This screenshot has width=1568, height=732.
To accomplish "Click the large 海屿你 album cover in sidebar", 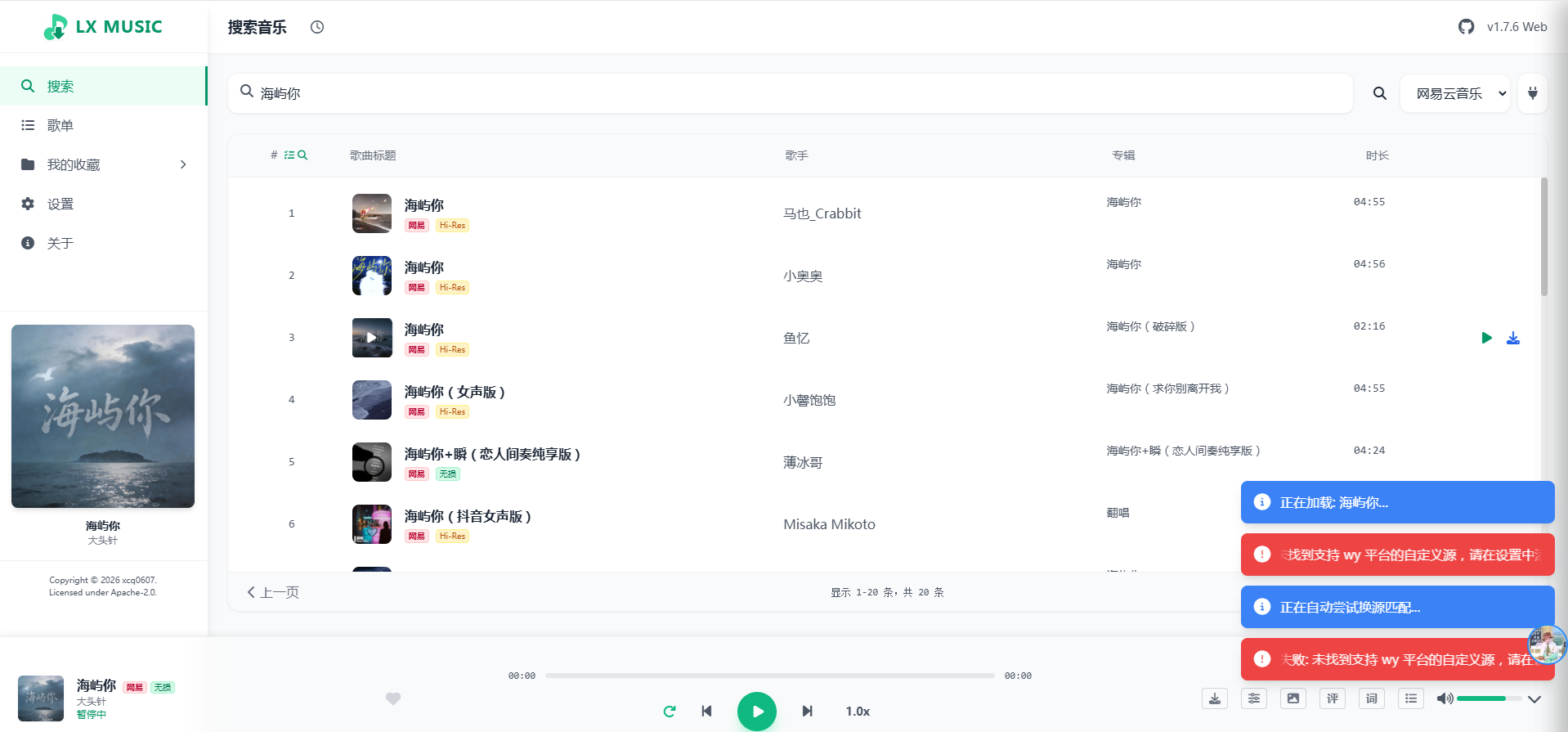I will [103, 416].
